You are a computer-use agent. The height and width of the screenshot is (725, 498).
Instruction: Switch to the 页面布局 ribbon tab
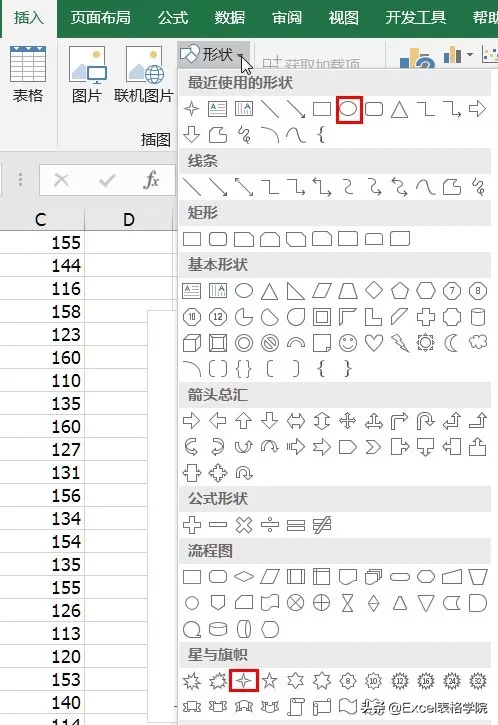pyautogui.click(x=100, y=18)
